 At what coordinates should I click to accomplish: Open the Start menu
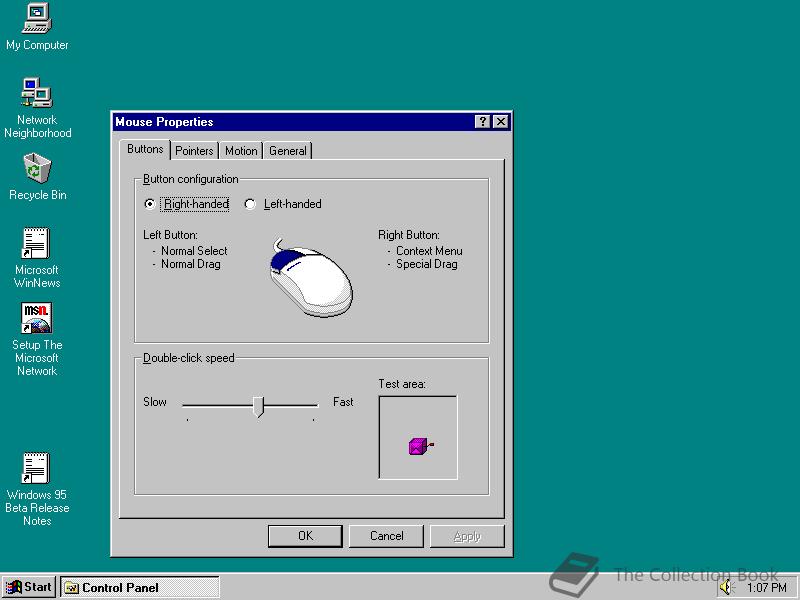29,587
